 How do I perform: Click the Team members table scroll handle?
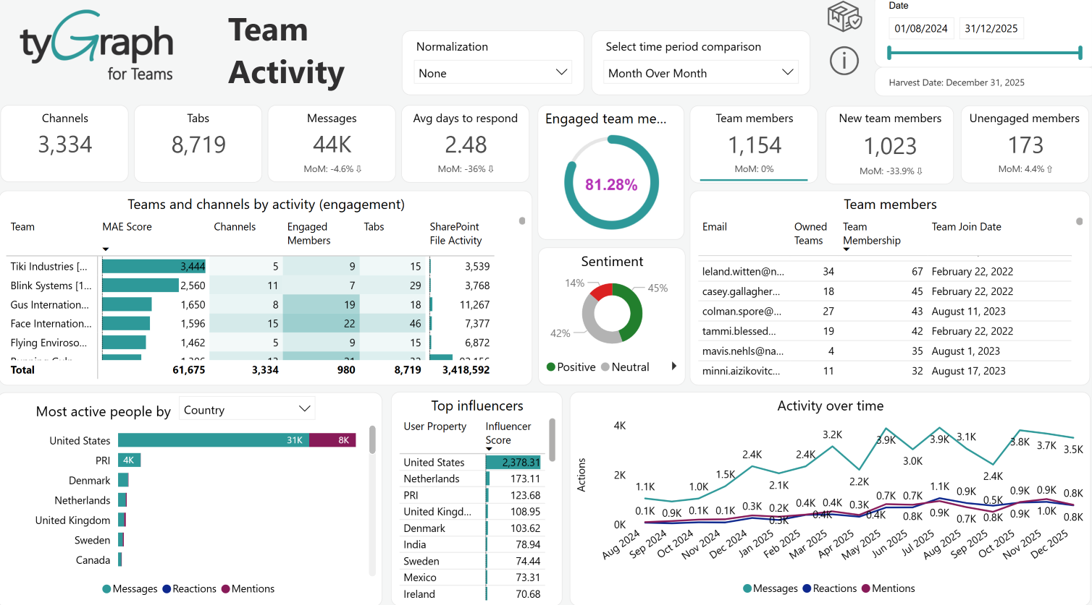point(1079,221)
